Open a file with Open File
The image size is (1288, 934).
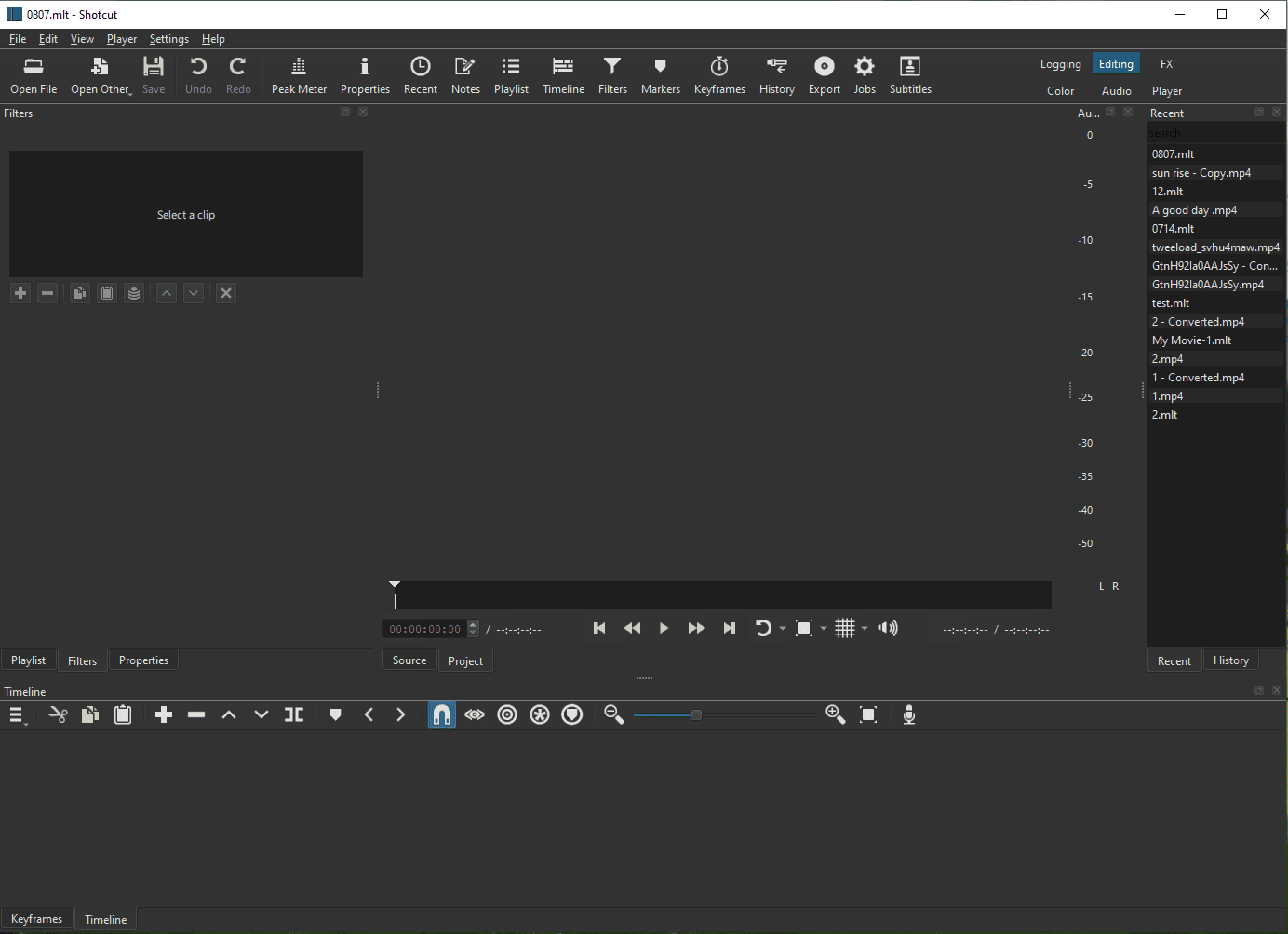(34, 75)
